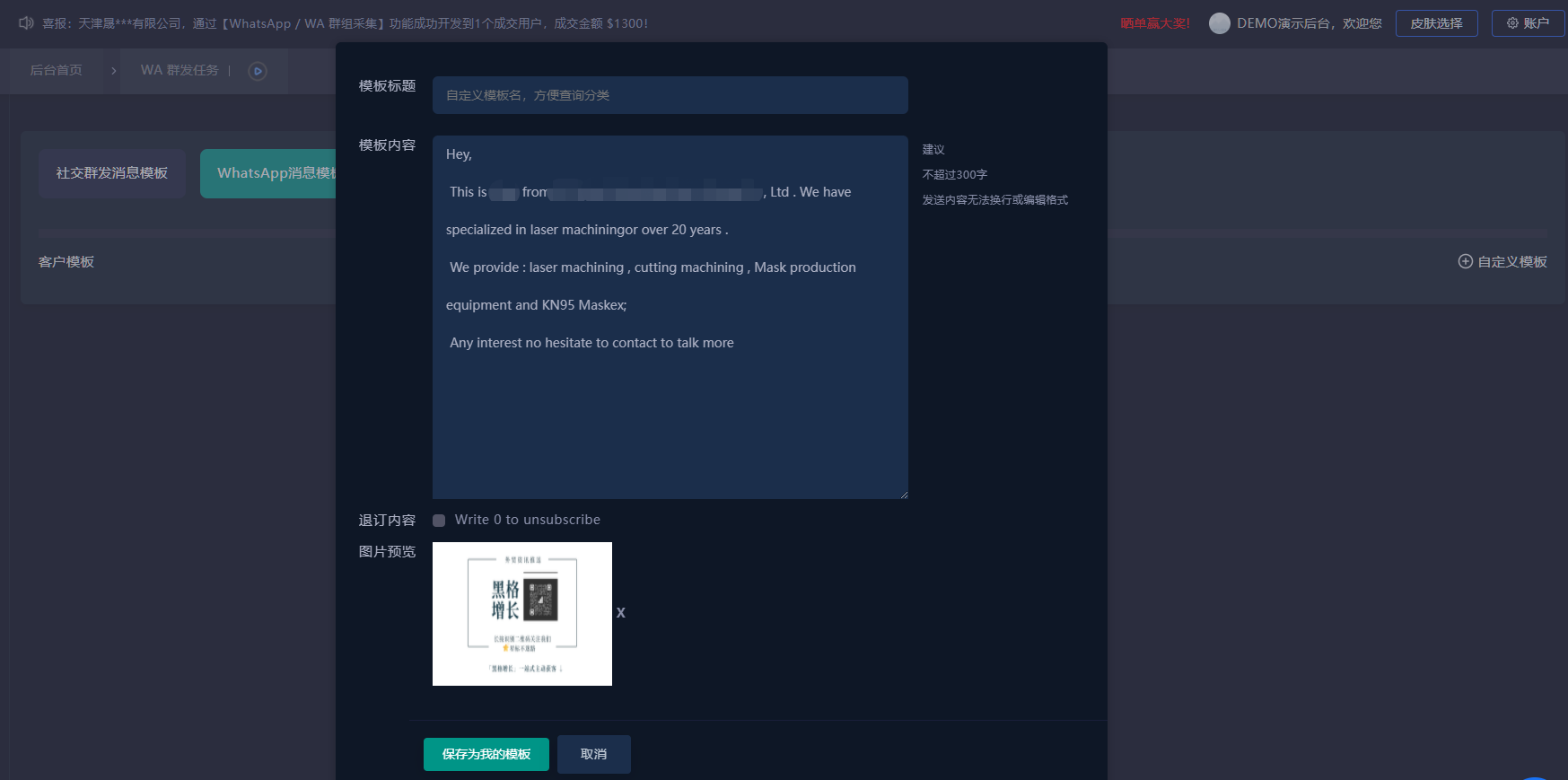The height and width of the screenshot is (780, 1568).
Task: Click the speaker announcement icon
Action: 26,23
